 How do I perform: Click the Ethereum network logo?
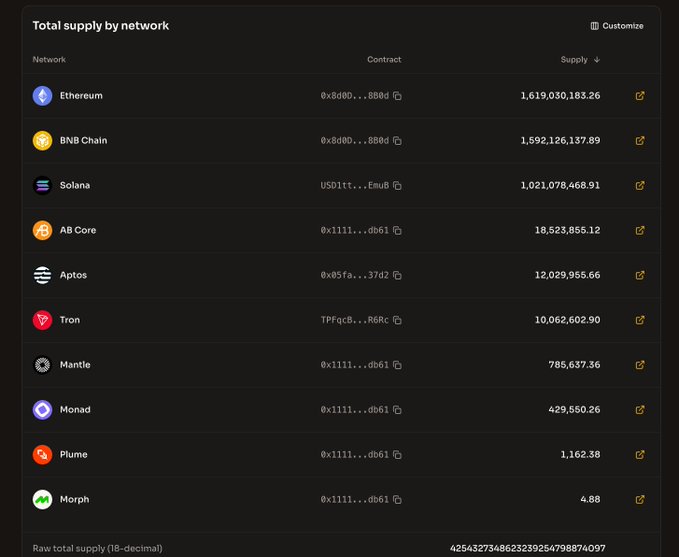click(42, 96)
